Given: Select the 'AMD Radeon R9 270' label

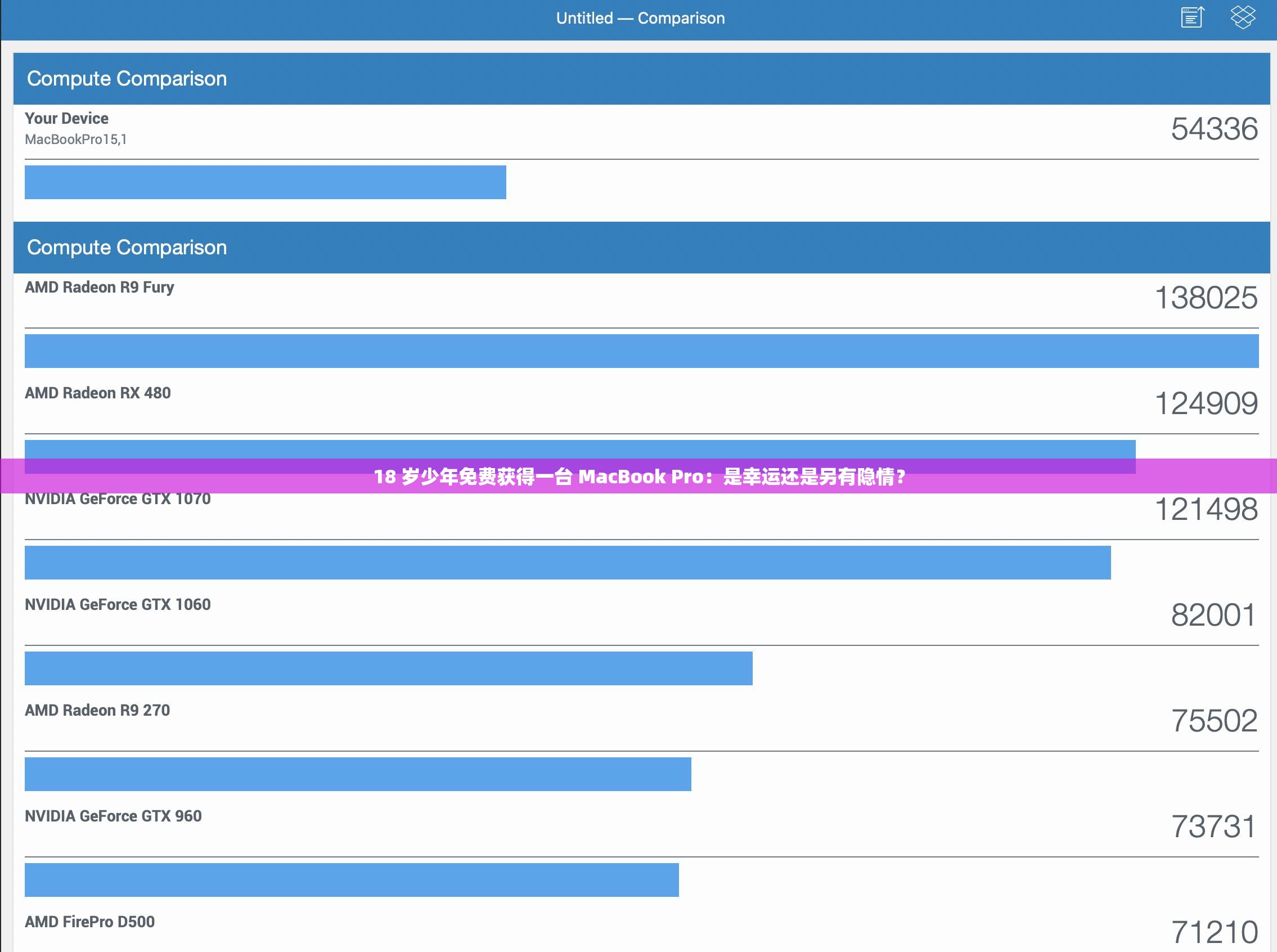Looking at the screenshot, I should tap(97, 711).
